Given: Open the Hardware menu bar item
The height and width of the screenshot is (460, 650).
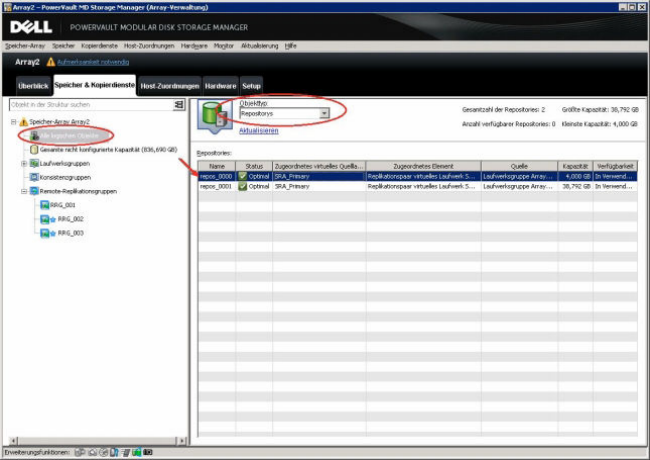Looking at the screenshot, I should 194,46.
